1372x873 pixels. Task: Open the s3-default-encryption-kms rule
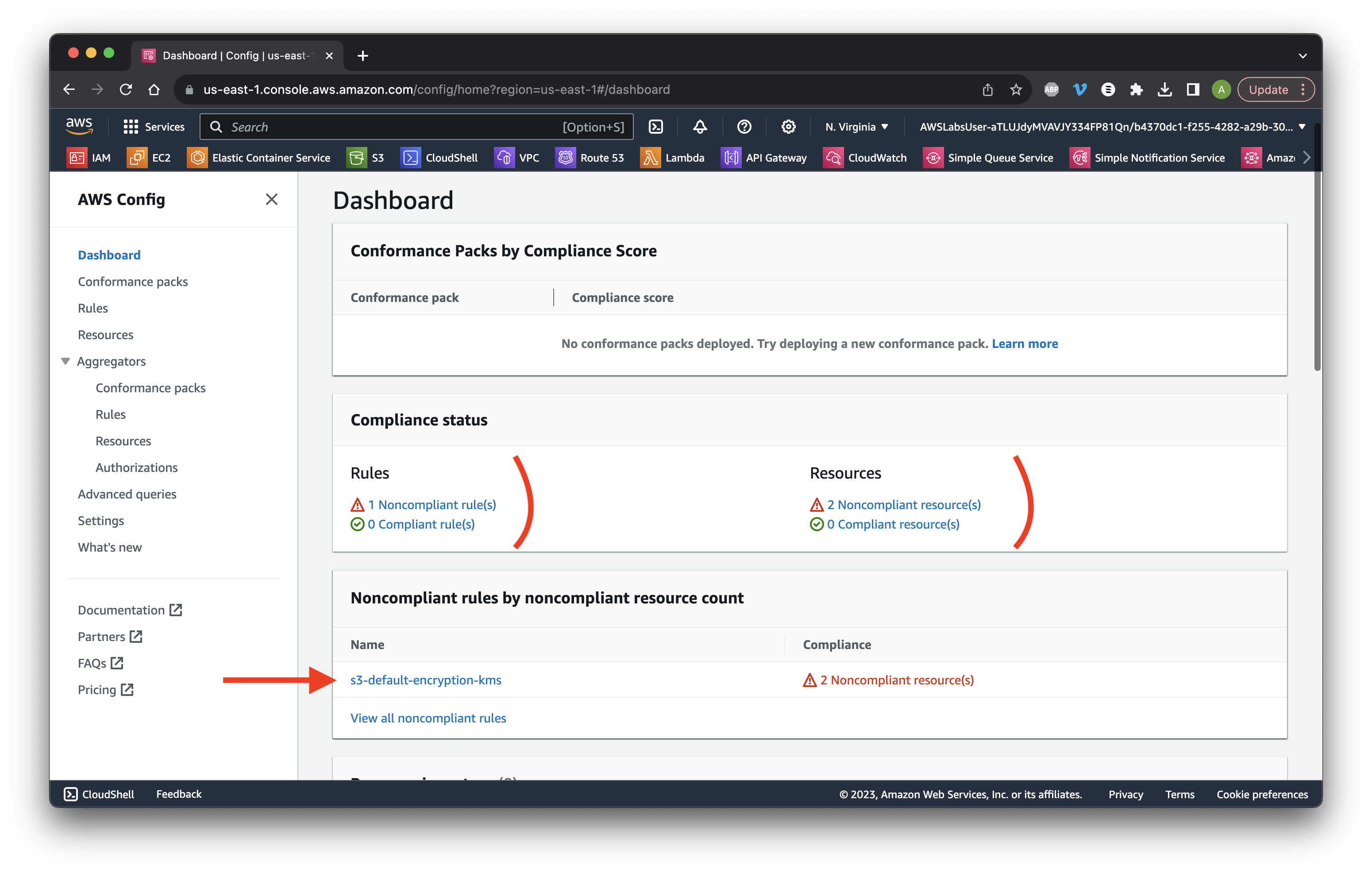click(x=426, y=680)
